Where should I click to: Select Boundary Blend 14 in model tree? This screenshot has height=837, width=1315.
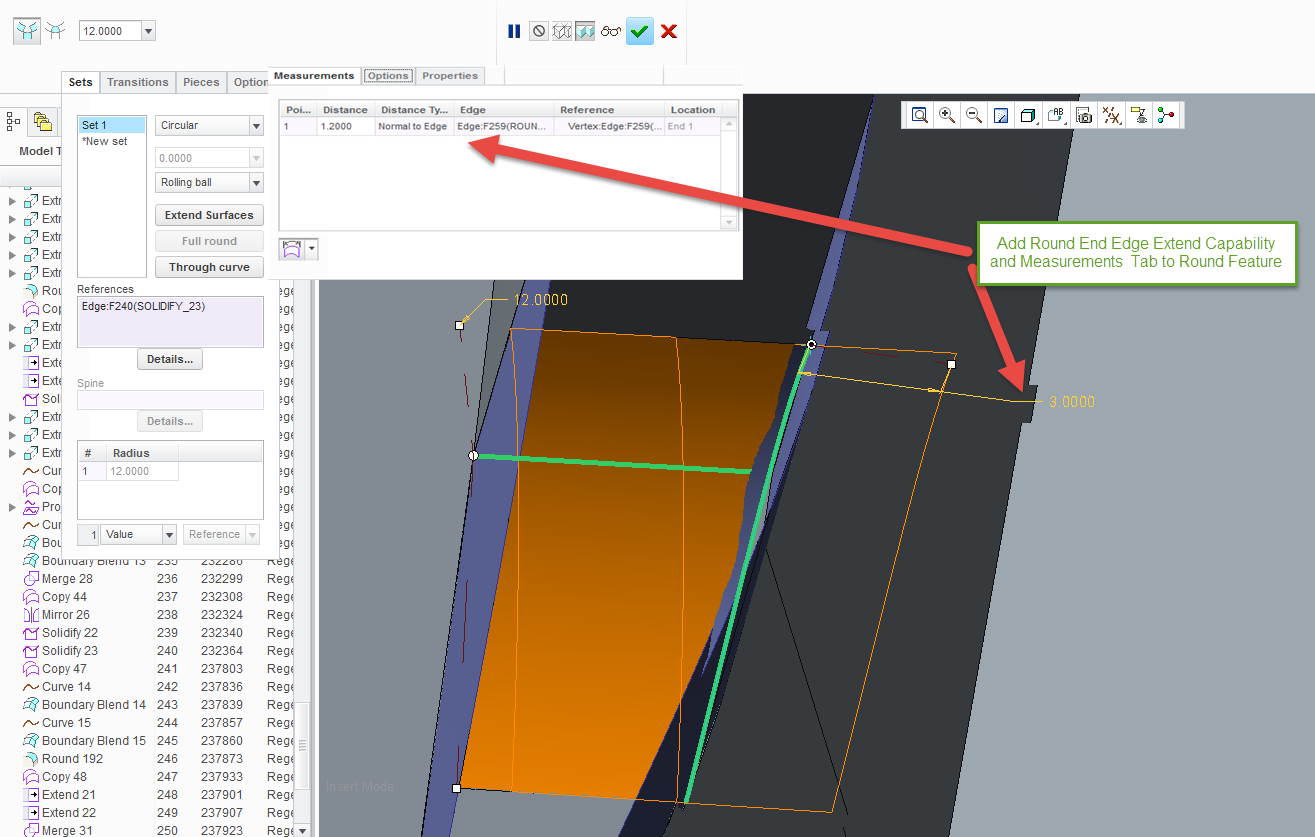(x=94, y=705)
